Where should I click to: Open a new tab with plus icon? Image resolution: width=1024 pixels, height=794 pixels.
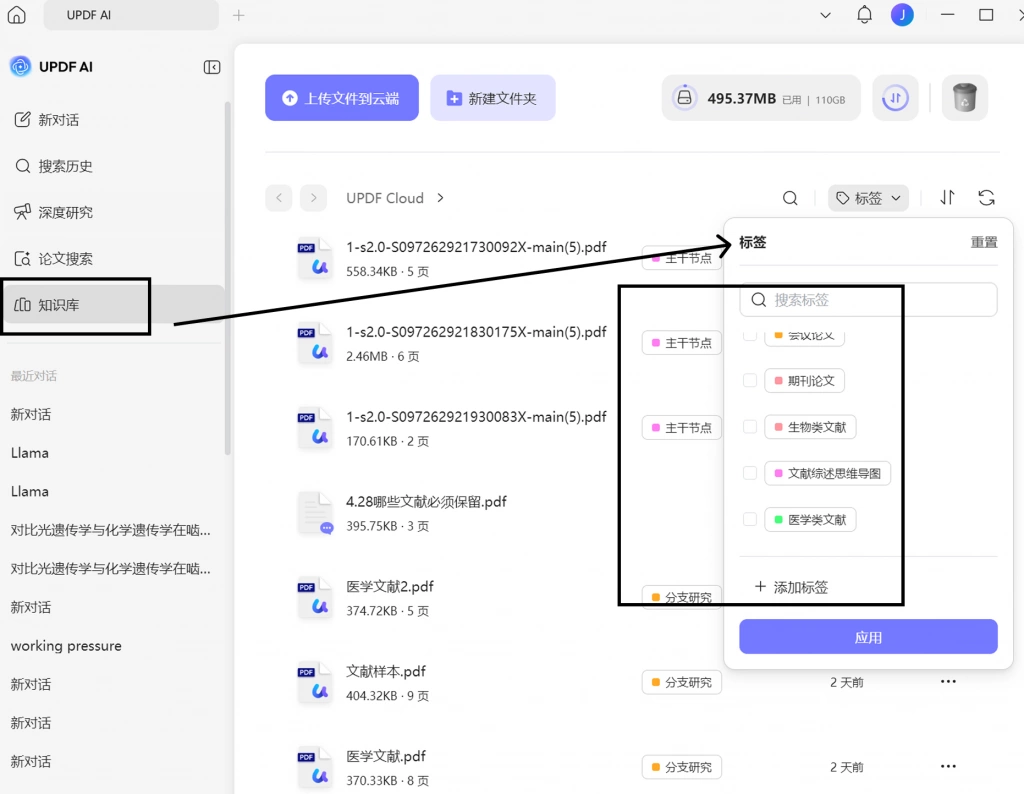pos(238,15)
